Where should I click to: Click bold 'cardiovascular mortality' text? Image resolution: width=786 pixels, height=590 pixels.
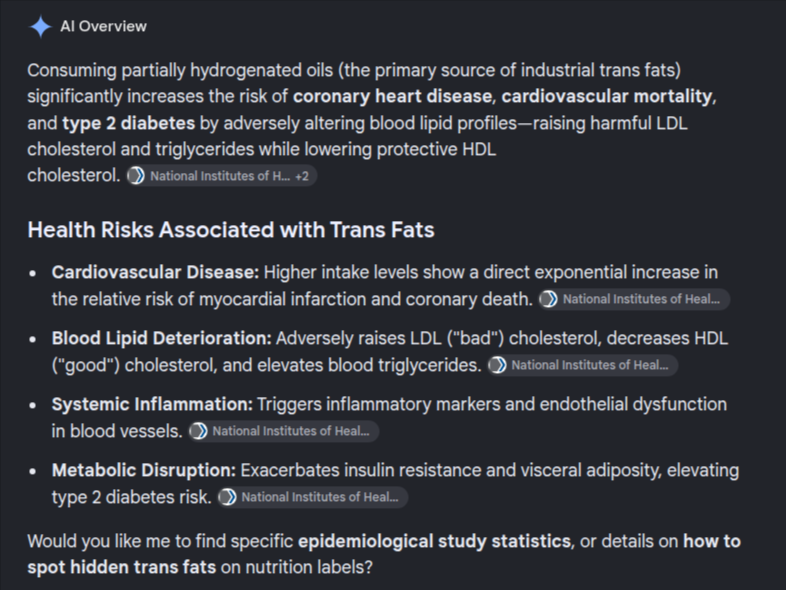pyautogui.click(x=607, y=96)
